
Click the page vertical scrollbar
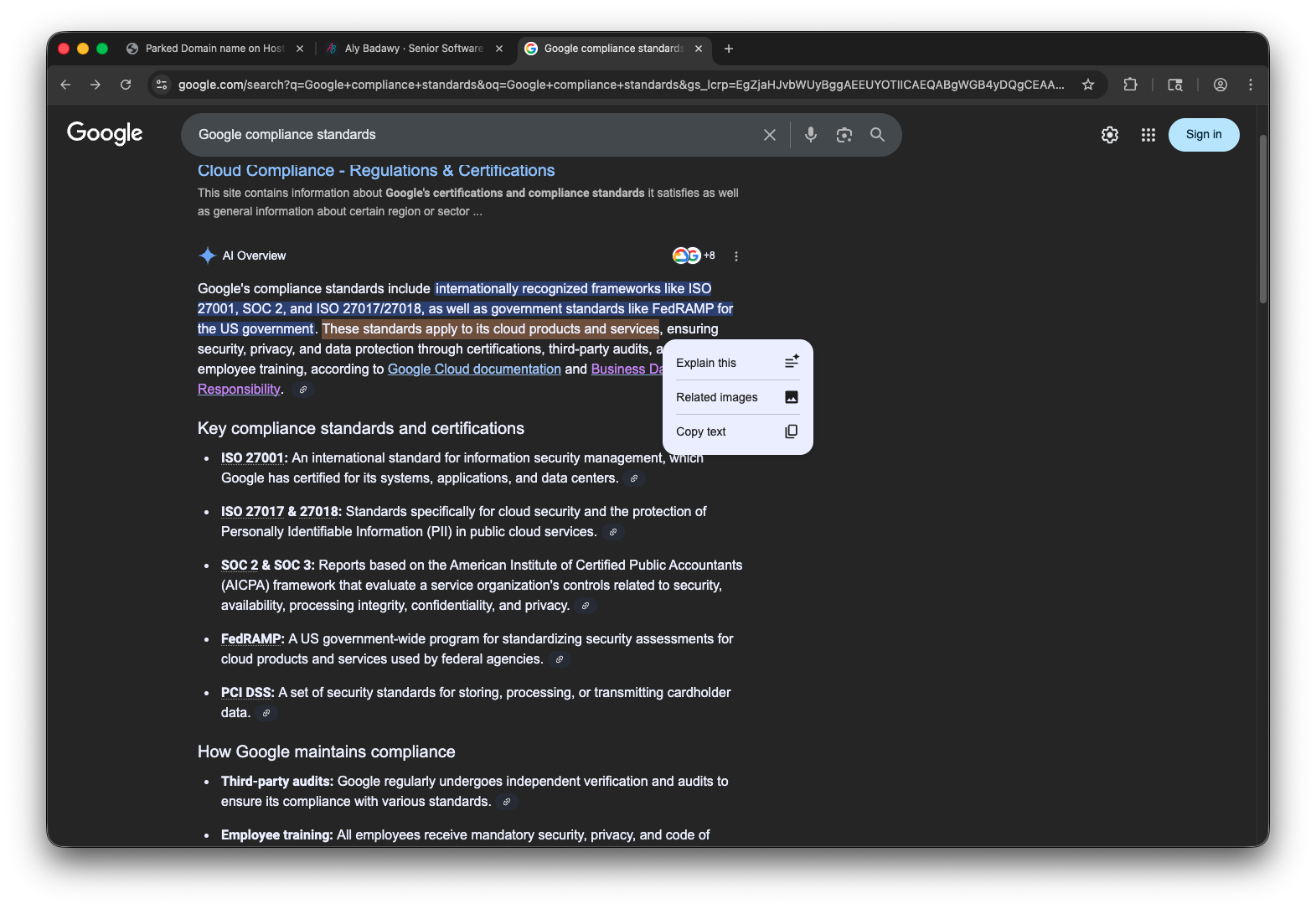coord(1262,220)
